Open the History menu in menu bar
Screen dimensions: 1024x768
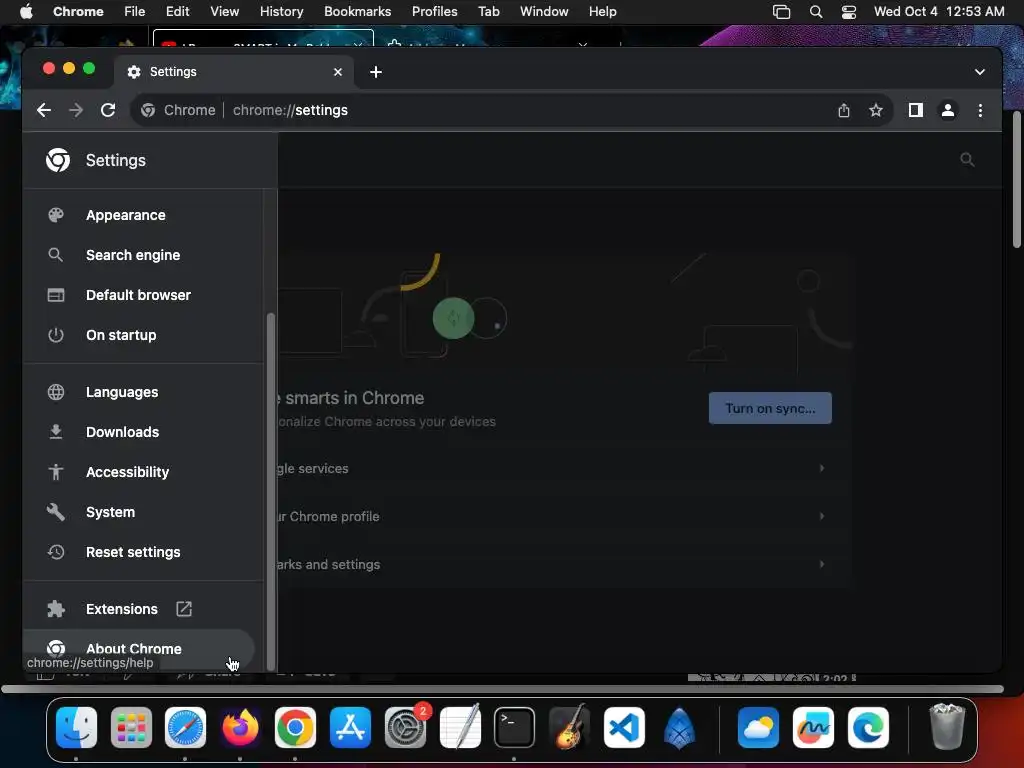[281, 11]
